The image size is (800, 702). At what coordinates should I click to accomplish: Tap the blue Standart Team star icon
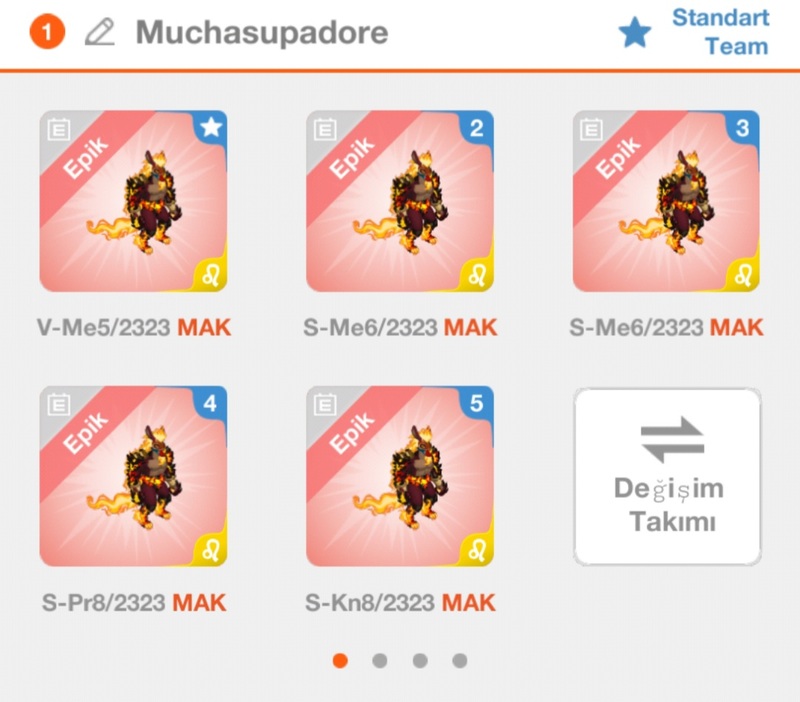point(635,32)
